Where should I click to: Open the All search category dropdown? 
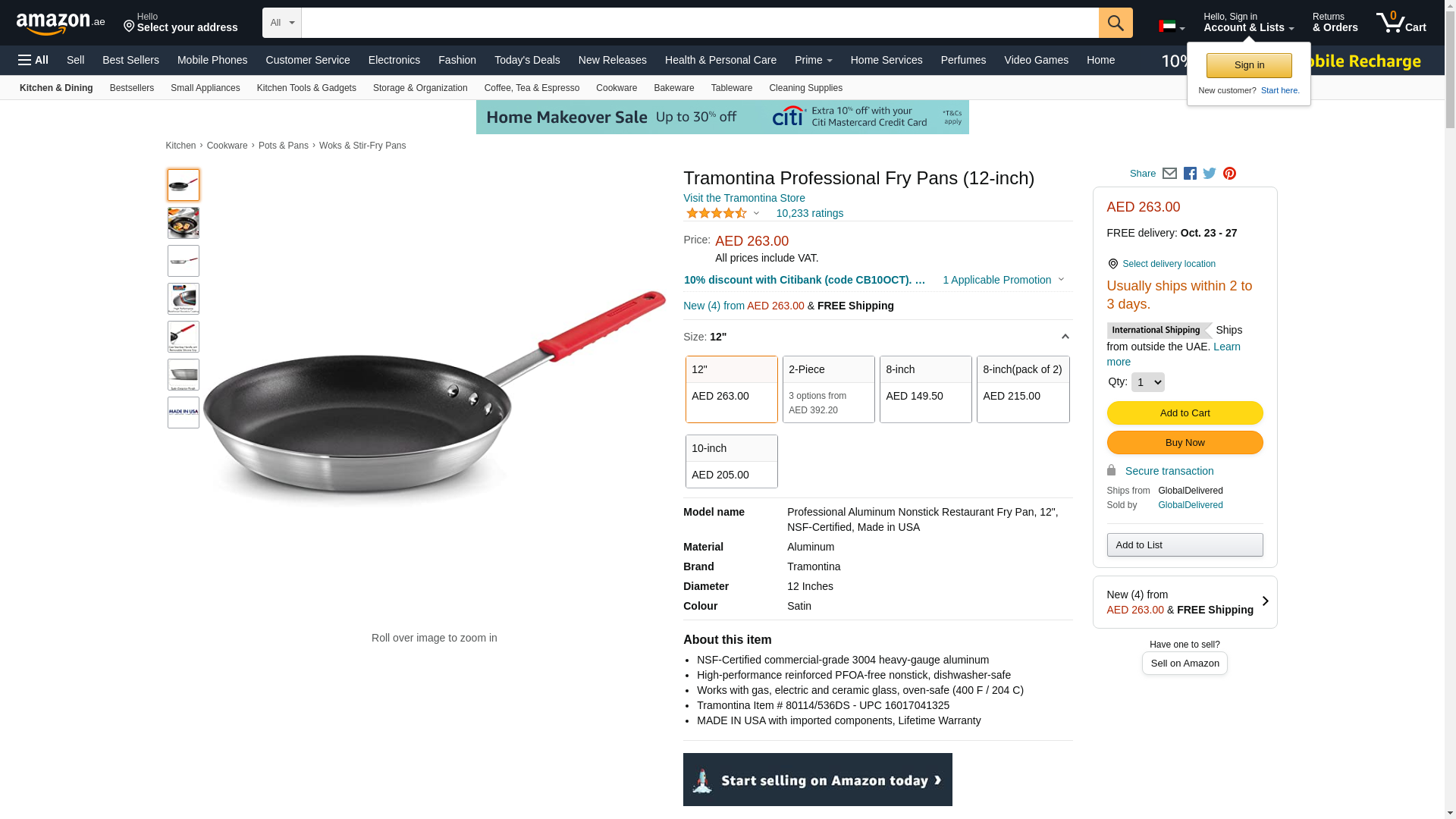click(x=282, y=23)
